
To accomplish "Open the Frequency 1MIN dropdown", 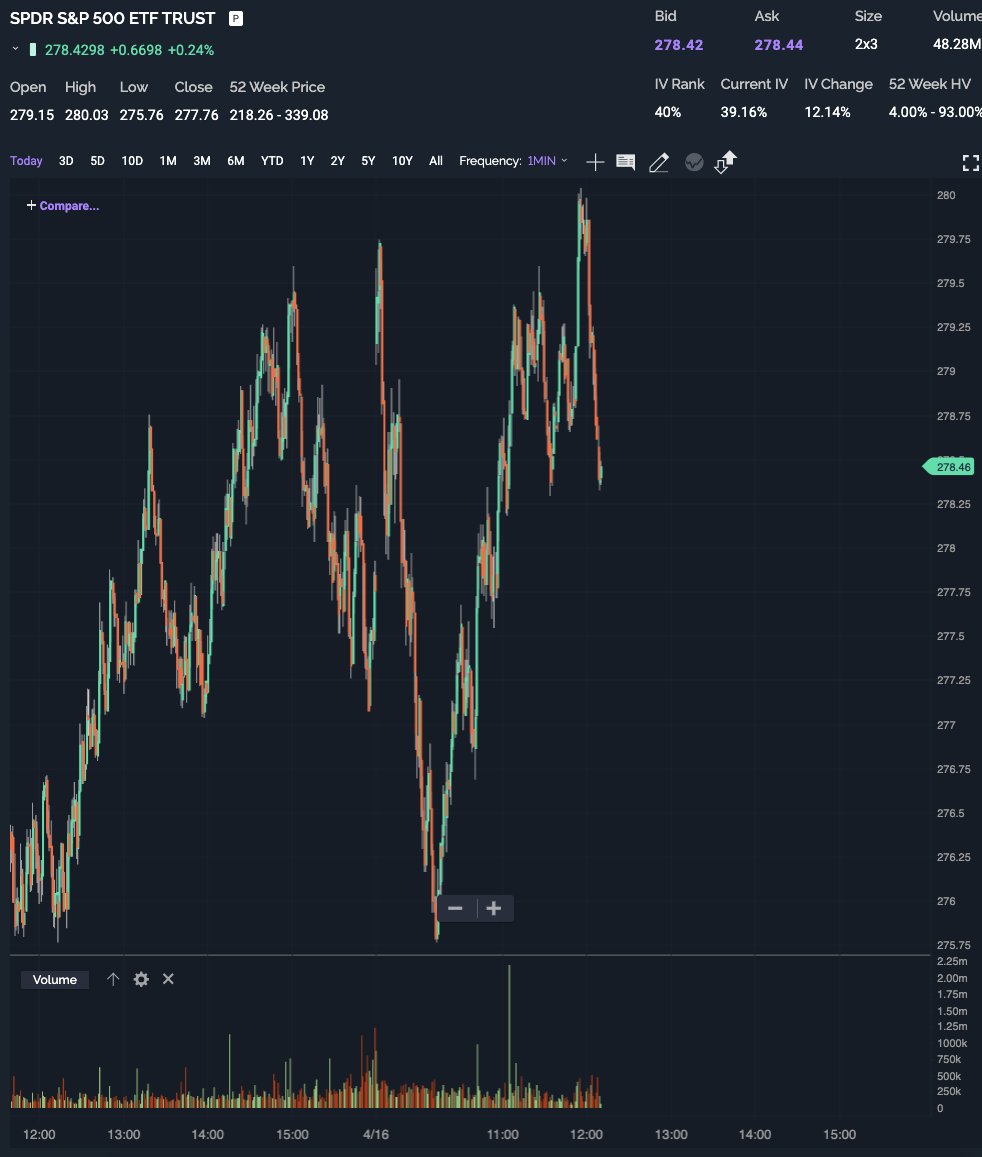I will [547, 161].
